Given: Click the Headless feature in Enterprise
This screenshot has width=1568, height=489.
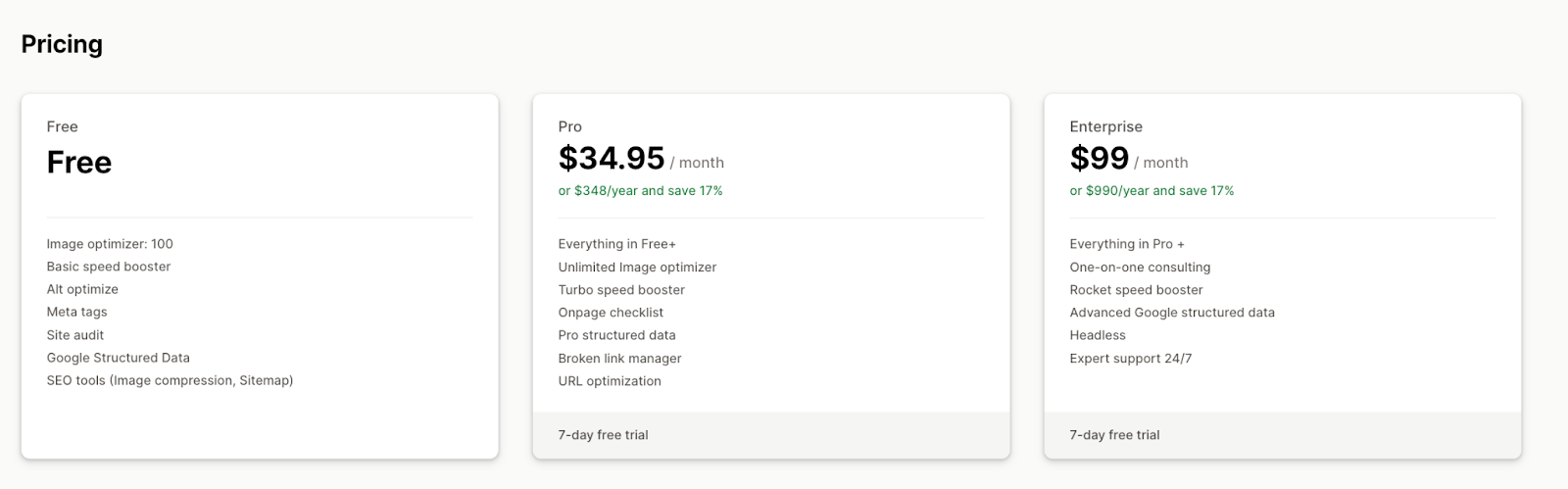Looking at the screenshot, I should tap(1098, 335).
